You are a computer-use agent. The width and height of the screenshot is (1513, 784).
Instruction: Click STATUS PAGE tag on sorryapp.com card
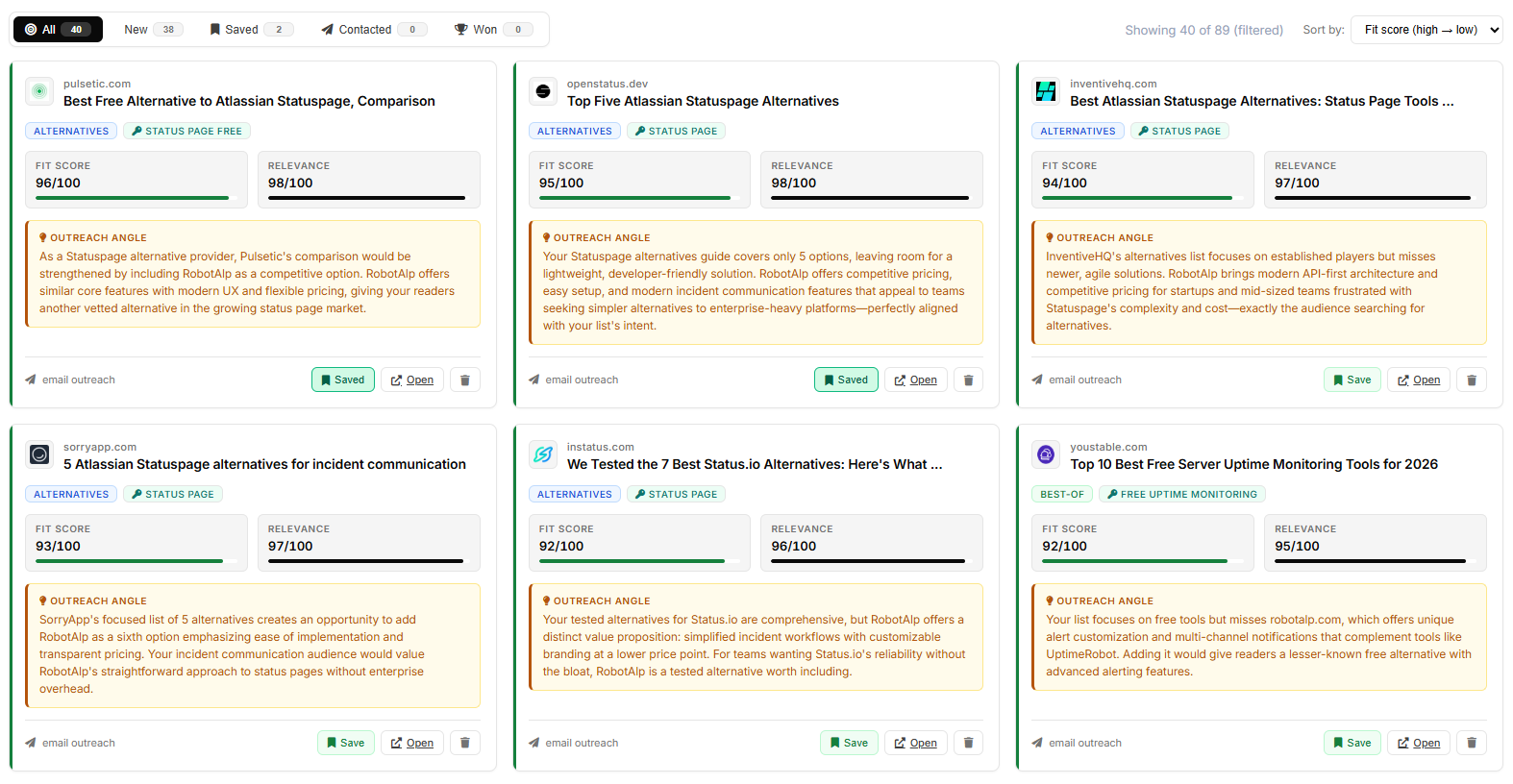pyautogui.click(x=173, y=494)
